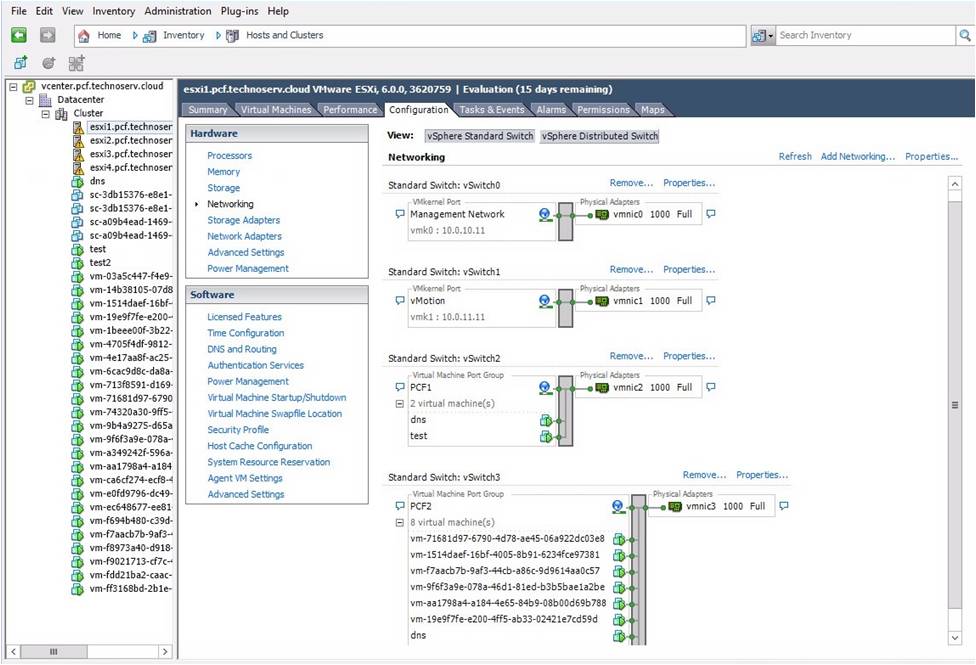Collapse the Cluster tree node
The height and width of the screenshot is (665, 976).
(x=45, y=113)
